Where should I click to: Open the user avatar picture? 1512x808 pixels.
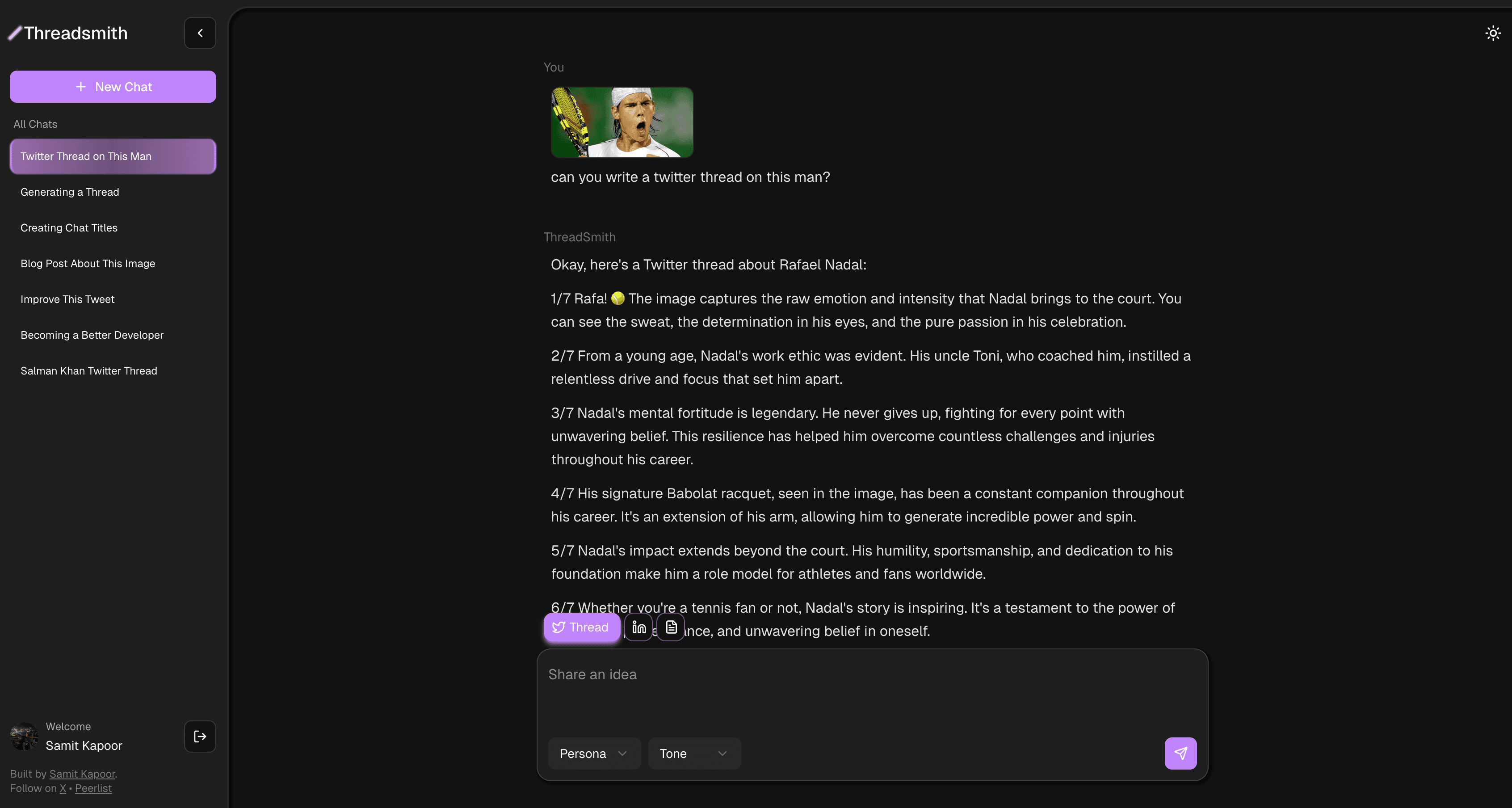coord(24,736)
